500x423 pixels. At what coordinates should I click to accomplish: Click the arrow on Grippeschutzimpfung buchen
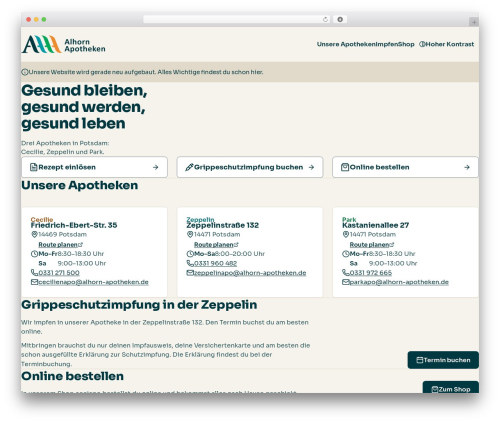(311, 167)
